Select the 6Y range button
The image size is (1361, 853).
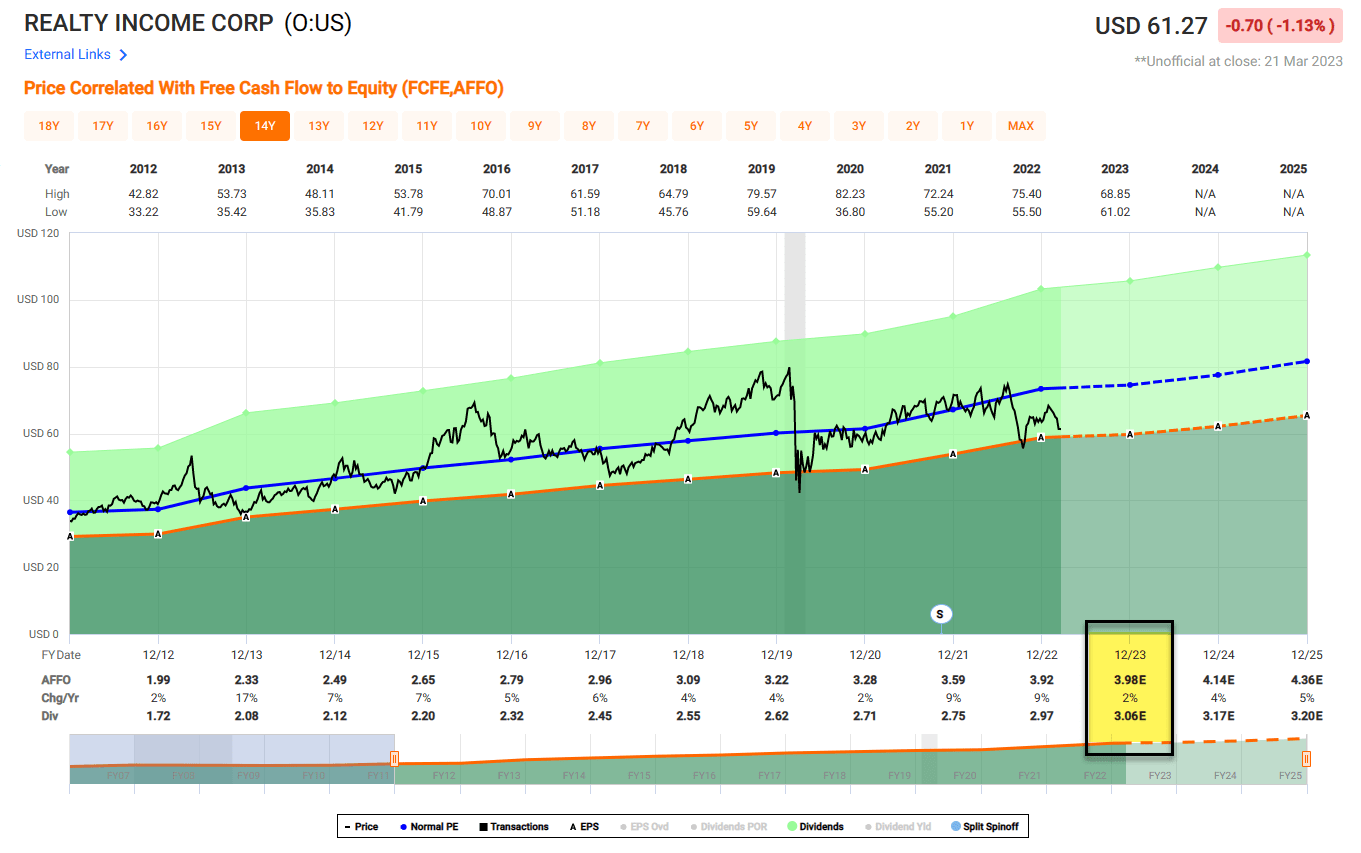[697, 126]
